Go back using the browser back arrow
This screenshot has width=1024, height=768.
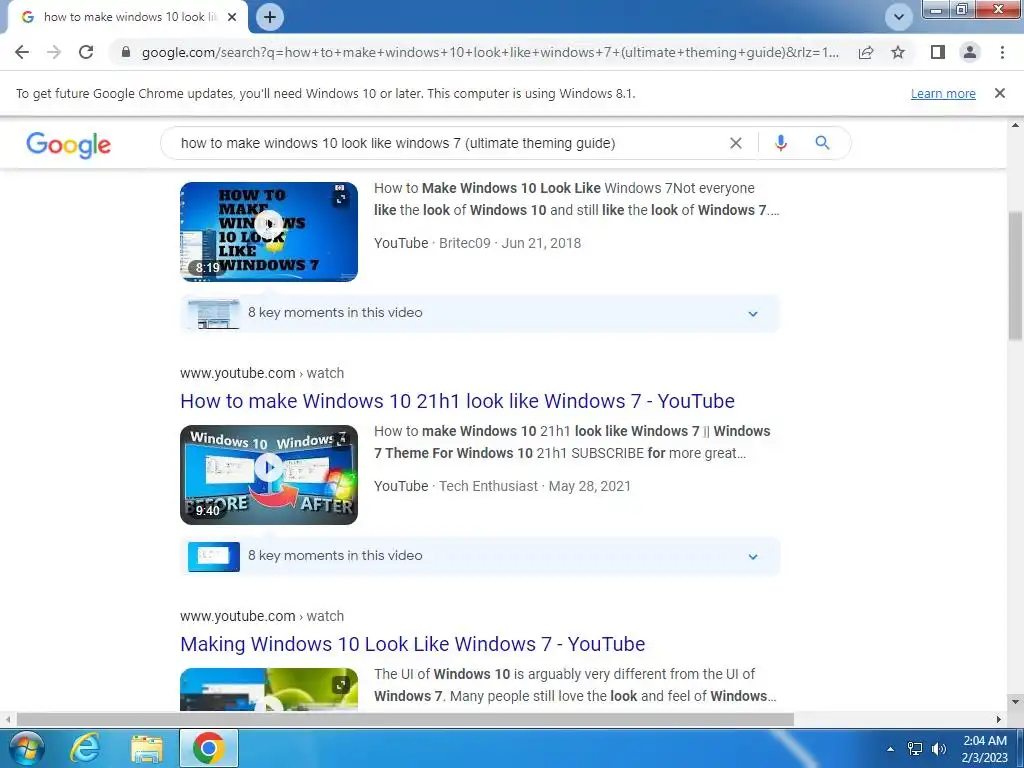(22, 52)
